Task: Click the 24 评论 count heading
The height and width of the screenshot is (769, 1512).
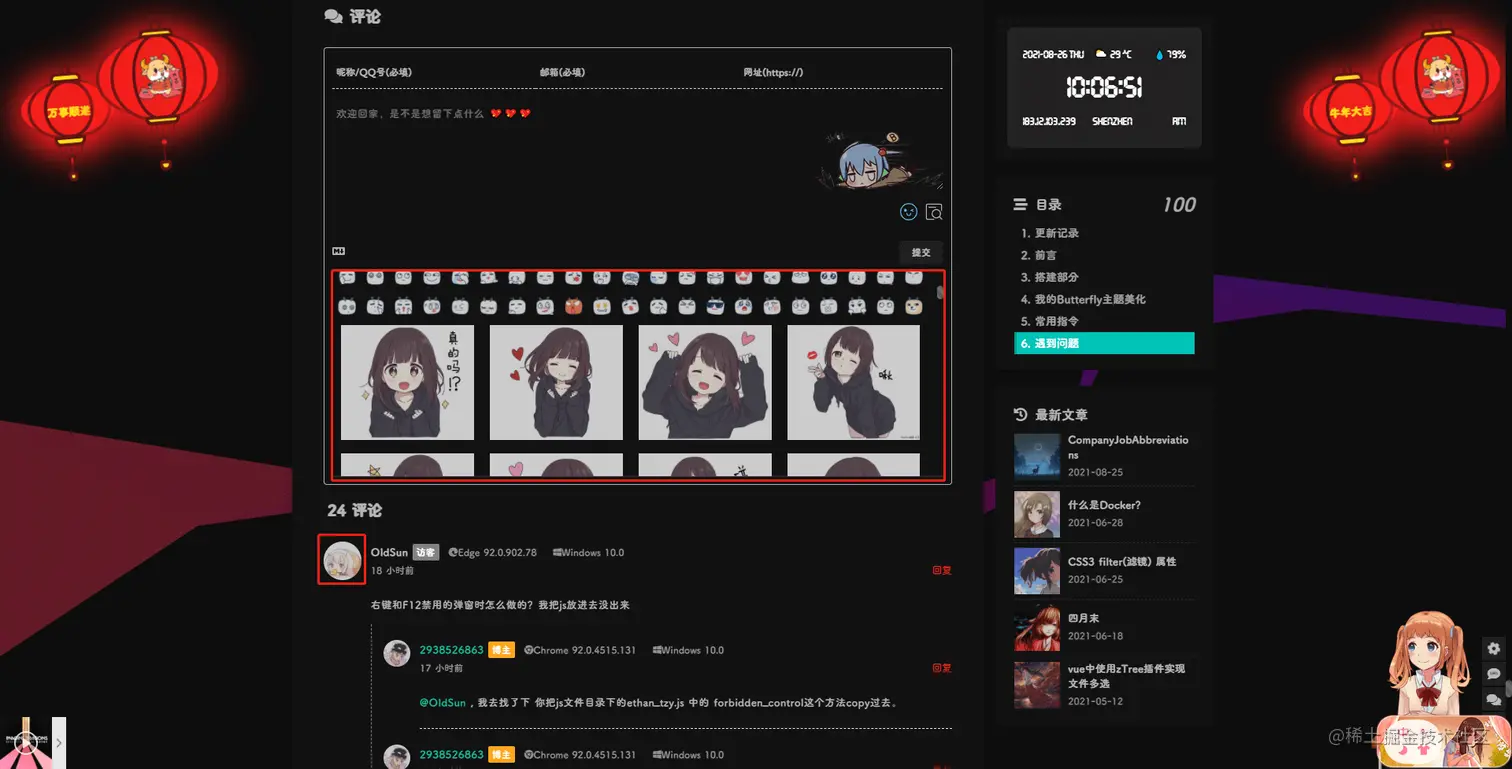Action: (354, 510)
